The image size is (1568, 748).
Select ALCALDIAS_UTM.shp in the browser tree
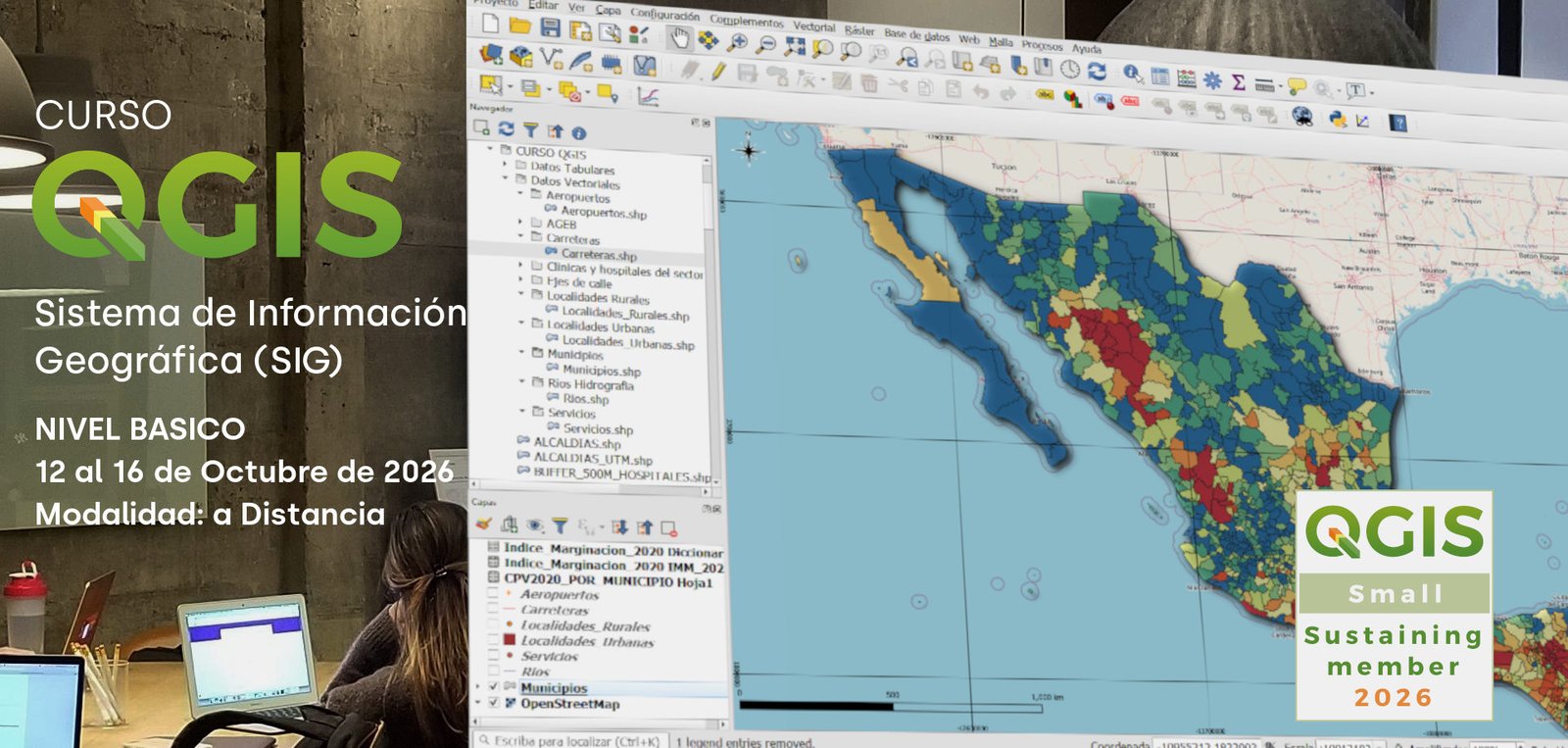593,459
